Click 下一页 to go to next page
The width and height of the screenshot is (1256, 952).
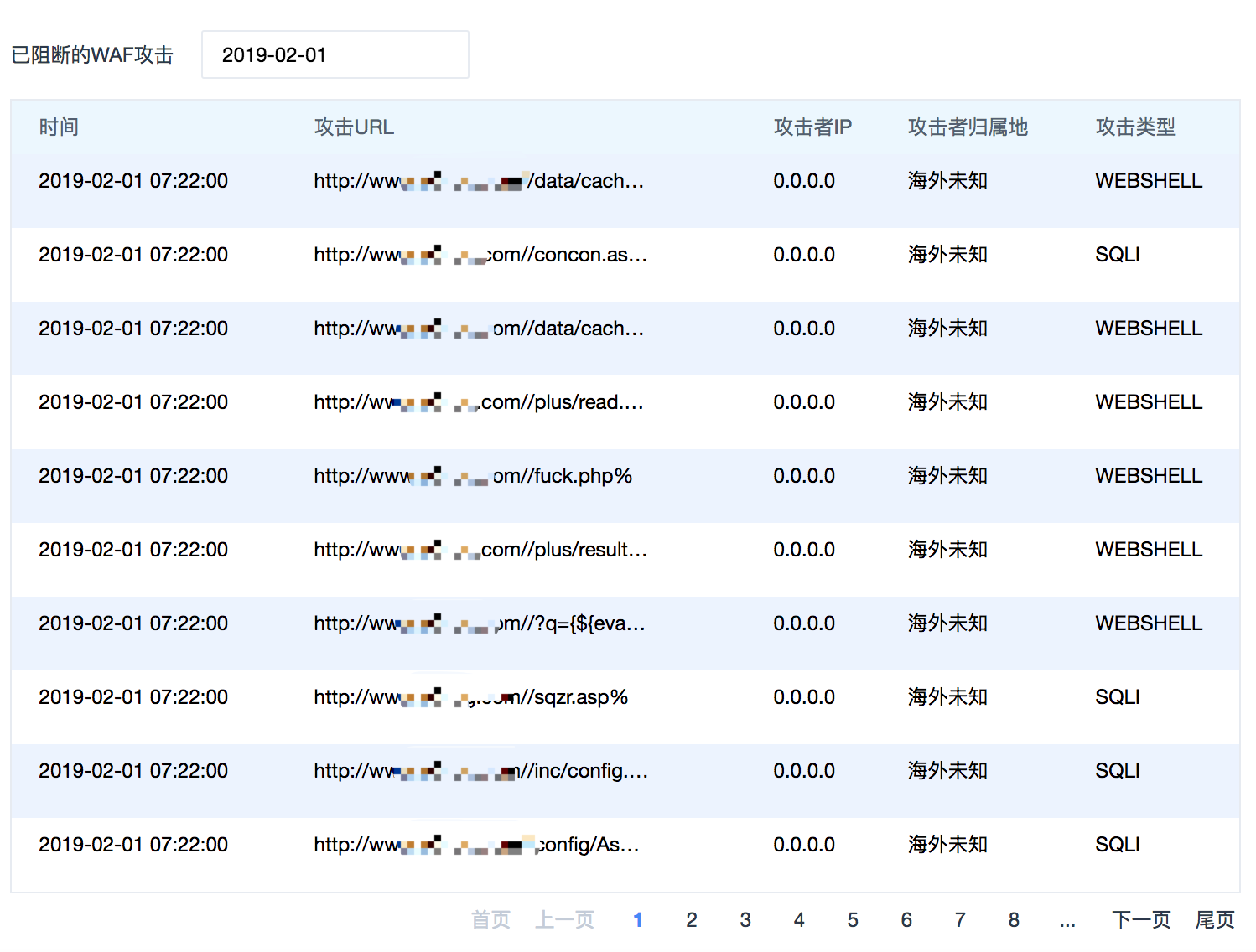(1140, 920)
